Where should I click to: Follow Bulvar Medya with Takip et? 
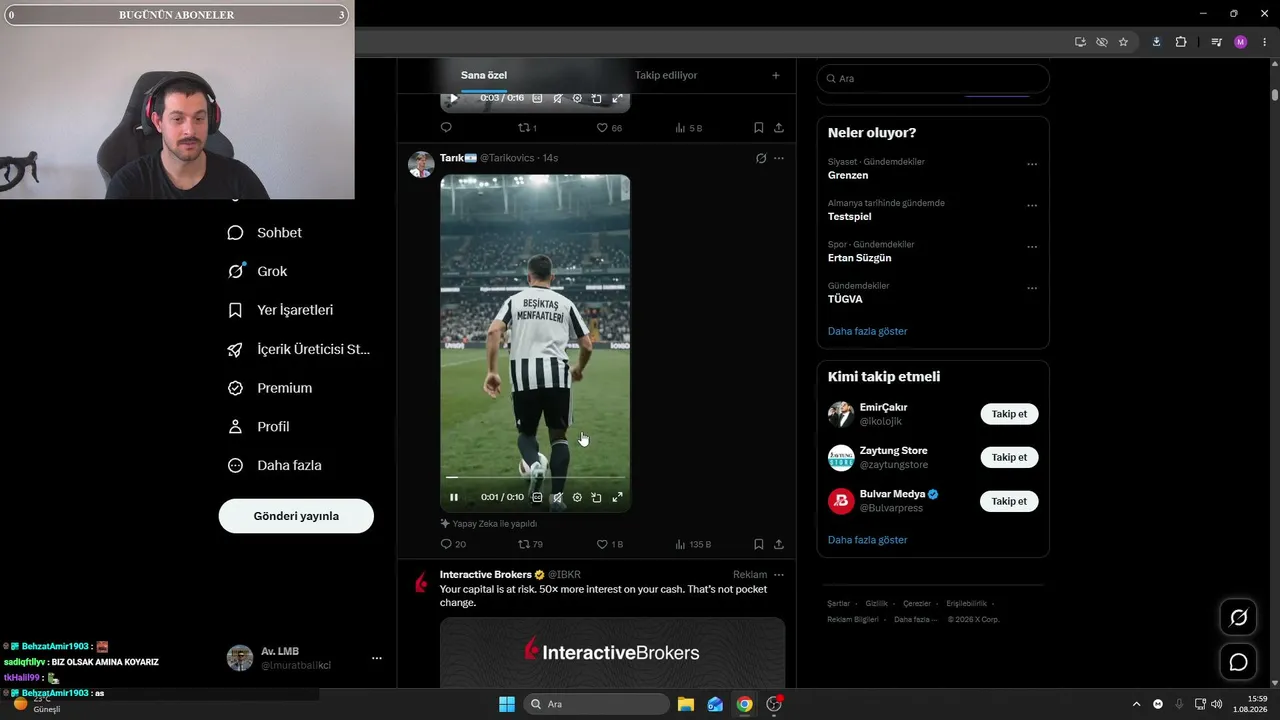click(x=1009, y=501)
